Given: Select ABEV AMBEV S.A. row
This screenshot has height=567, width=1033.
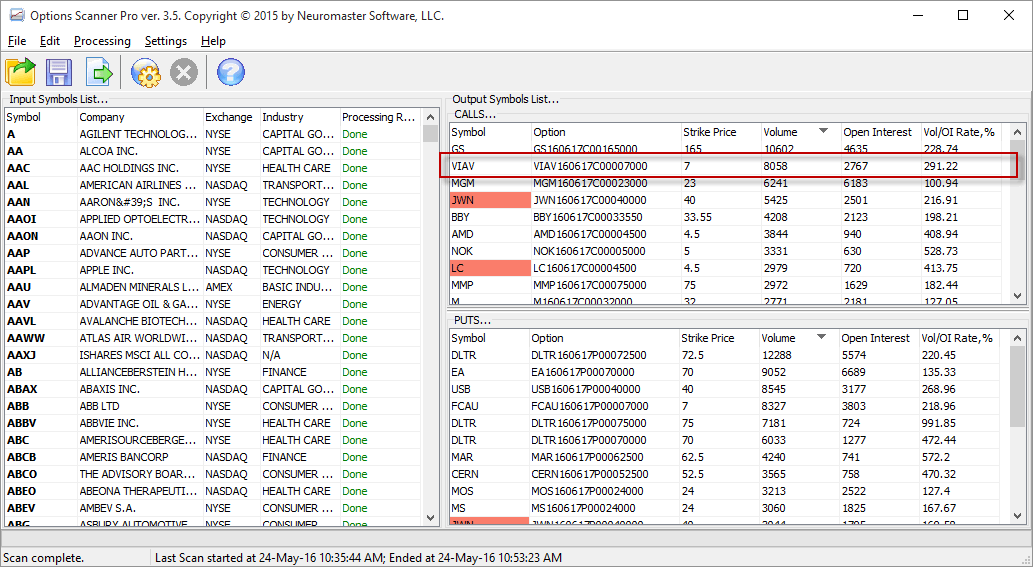Looking at the screenshot, I should tap(213, 508).
